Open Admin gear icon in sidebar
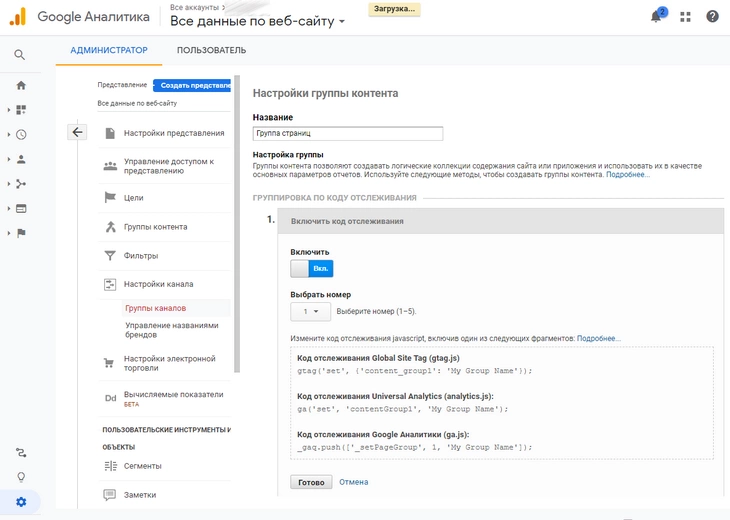The image size is (730, 520). (21, 502)
